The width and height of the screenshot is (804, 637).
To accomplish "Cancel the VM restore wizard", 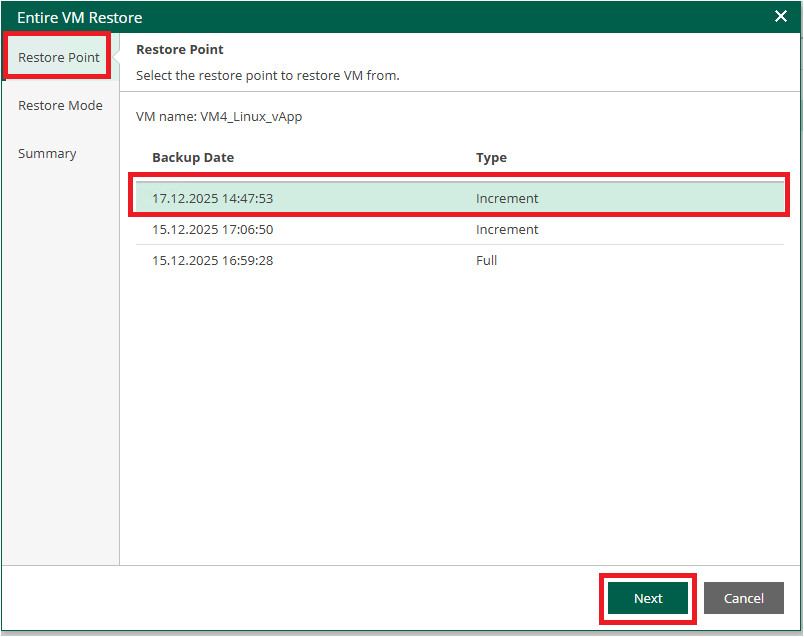I will (x=743, y=598).
